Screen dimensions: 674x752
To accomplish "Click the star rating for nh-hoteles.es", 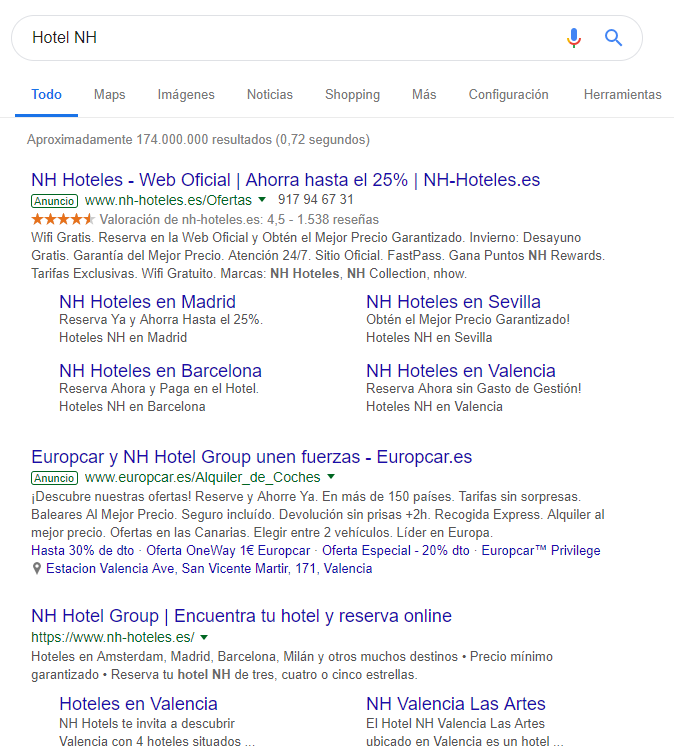I will pyautogui.click(x=64, y=219).
